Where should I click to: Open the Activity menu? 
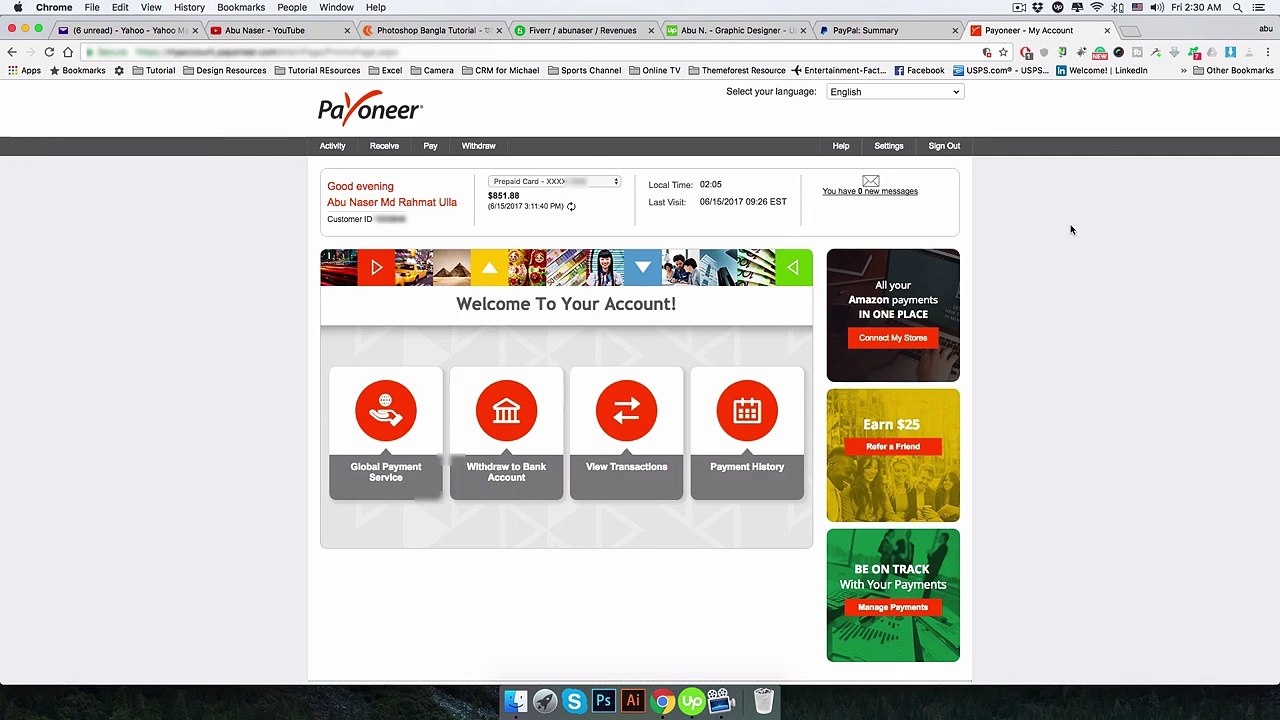(x=332, y=146)
